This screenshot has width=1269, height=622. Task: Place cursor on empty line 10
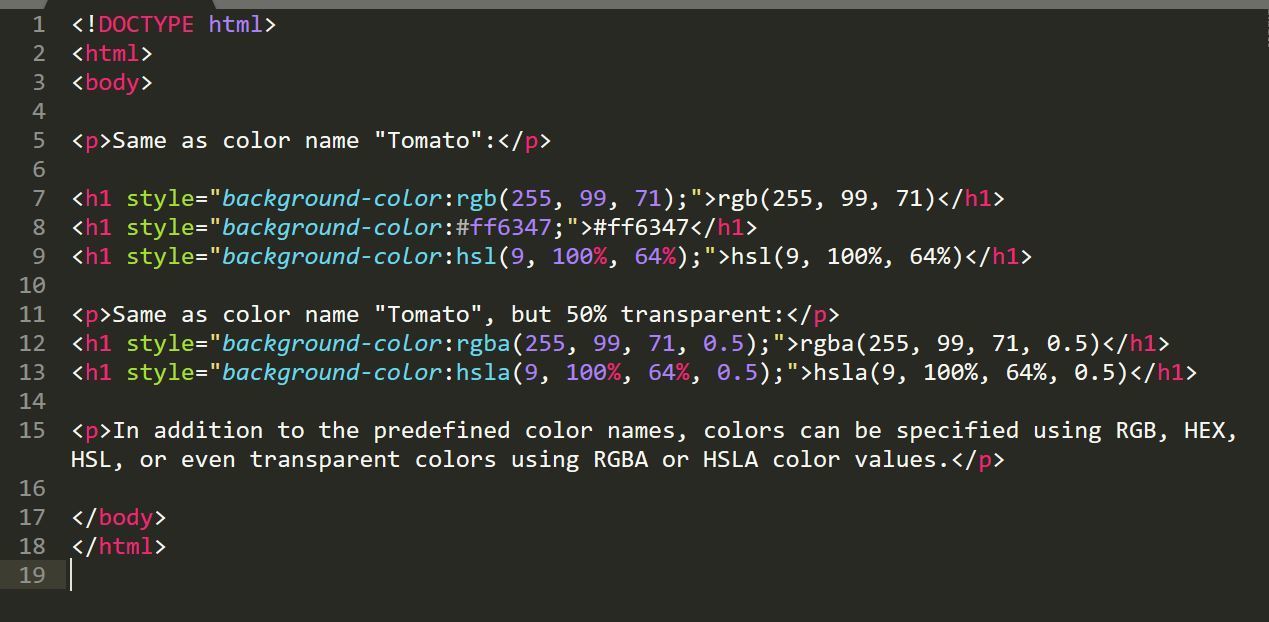pyautogui.click(x=300, y=285)
